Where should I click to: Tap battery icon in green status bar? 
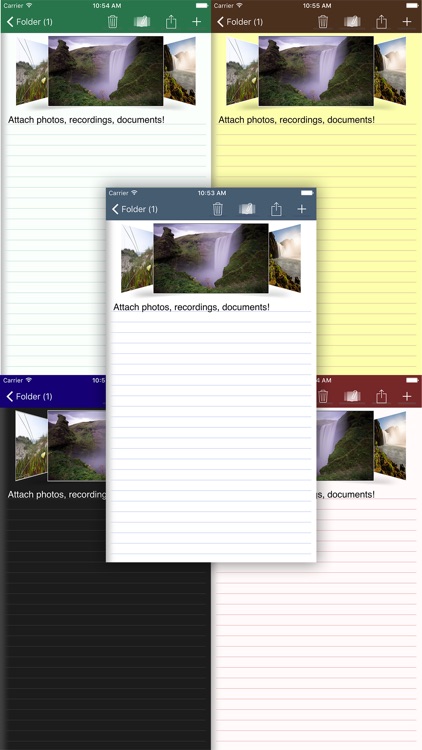click(202, 6)
